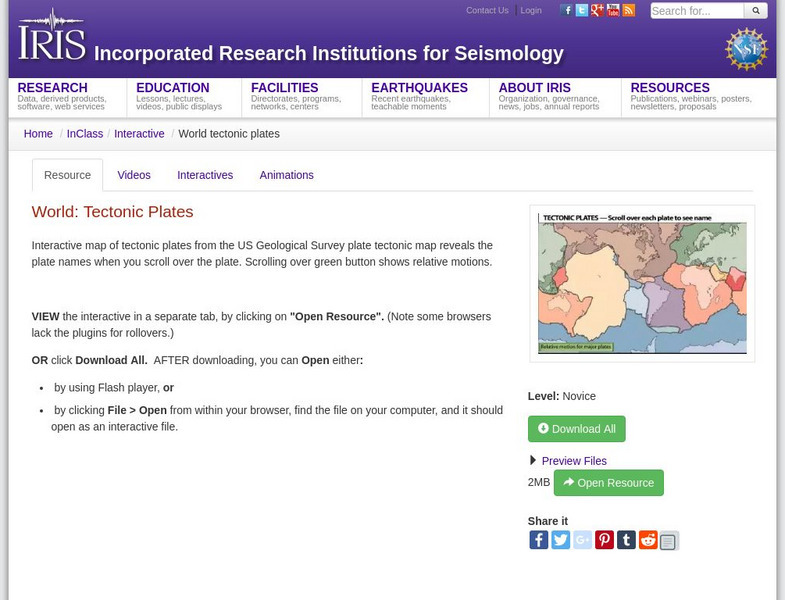Screen dimensions: 785x600
Task: Switch to the Videos tab
Action: (134, 175)
